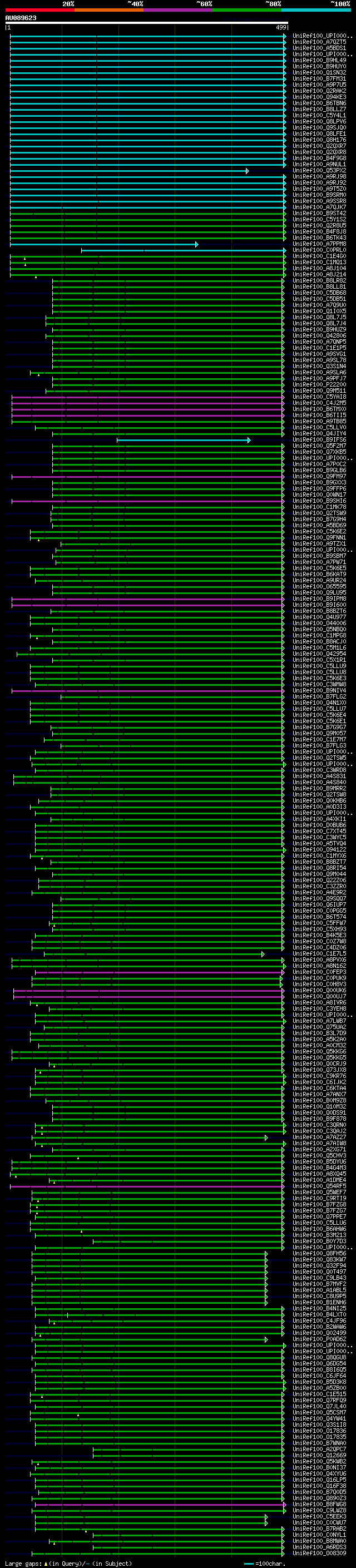Open hit UniRef100_Q7XKB5
The image size is (356, 1568).
pyautogui.click(x=319, y=452)
